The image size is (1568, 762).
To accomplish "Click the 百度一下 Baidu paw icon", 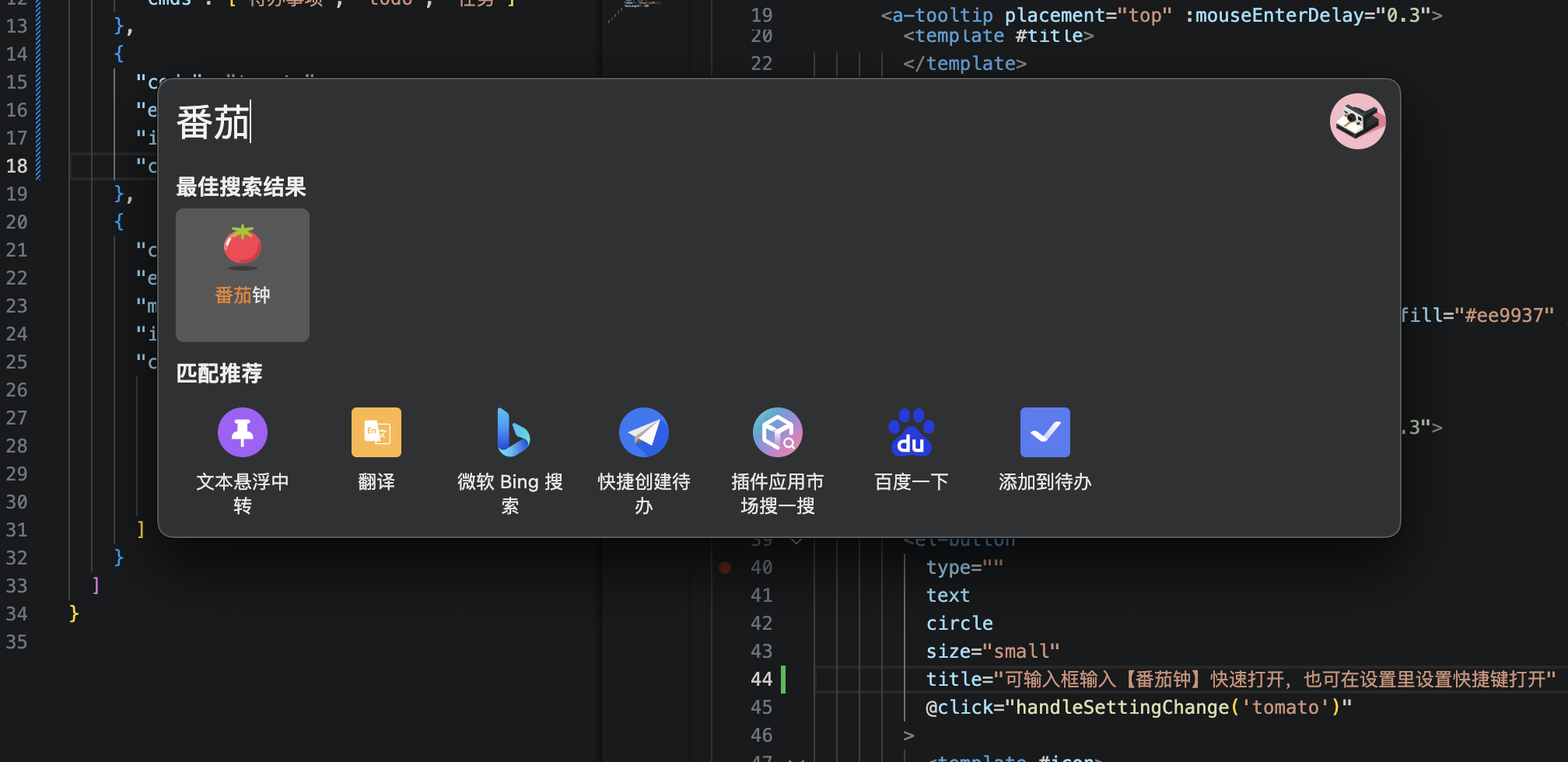I will [911, 433].
